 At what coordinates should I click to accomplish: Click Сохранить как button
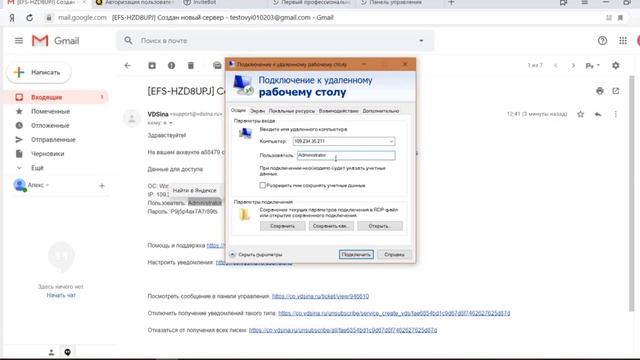[x=331, y=226]
